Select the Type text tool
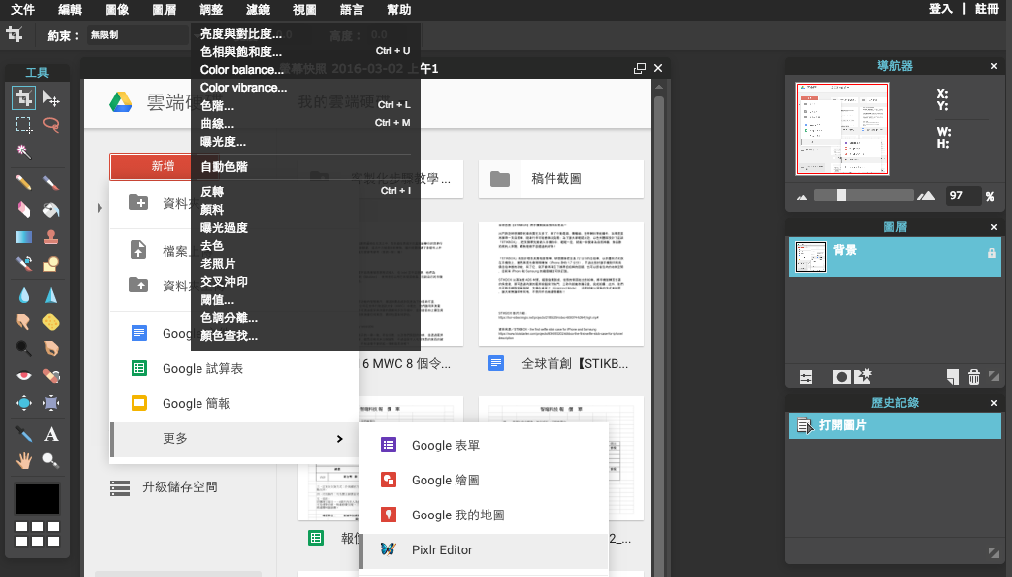The image size is (1012, 577). [51, 434]
